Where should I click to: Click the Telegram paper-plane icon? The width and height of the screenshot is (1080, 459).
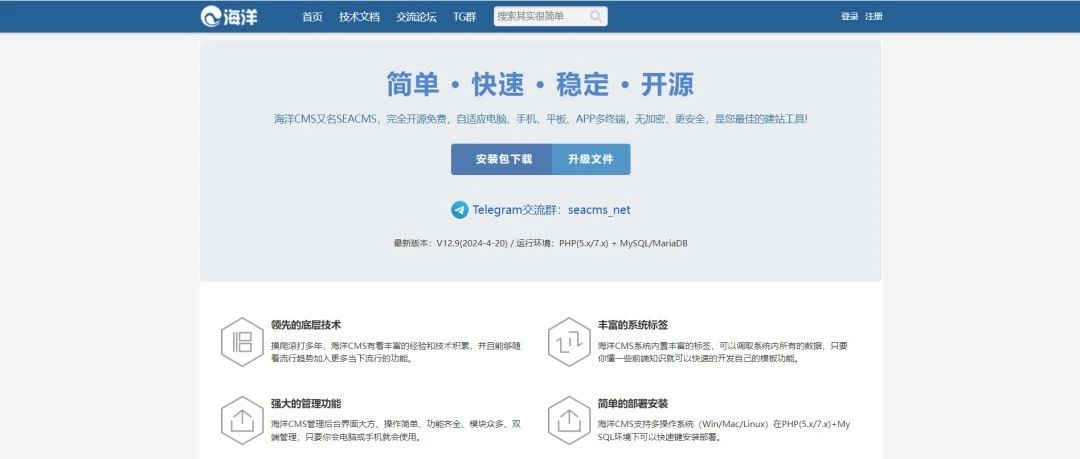[x=459, y=210]
